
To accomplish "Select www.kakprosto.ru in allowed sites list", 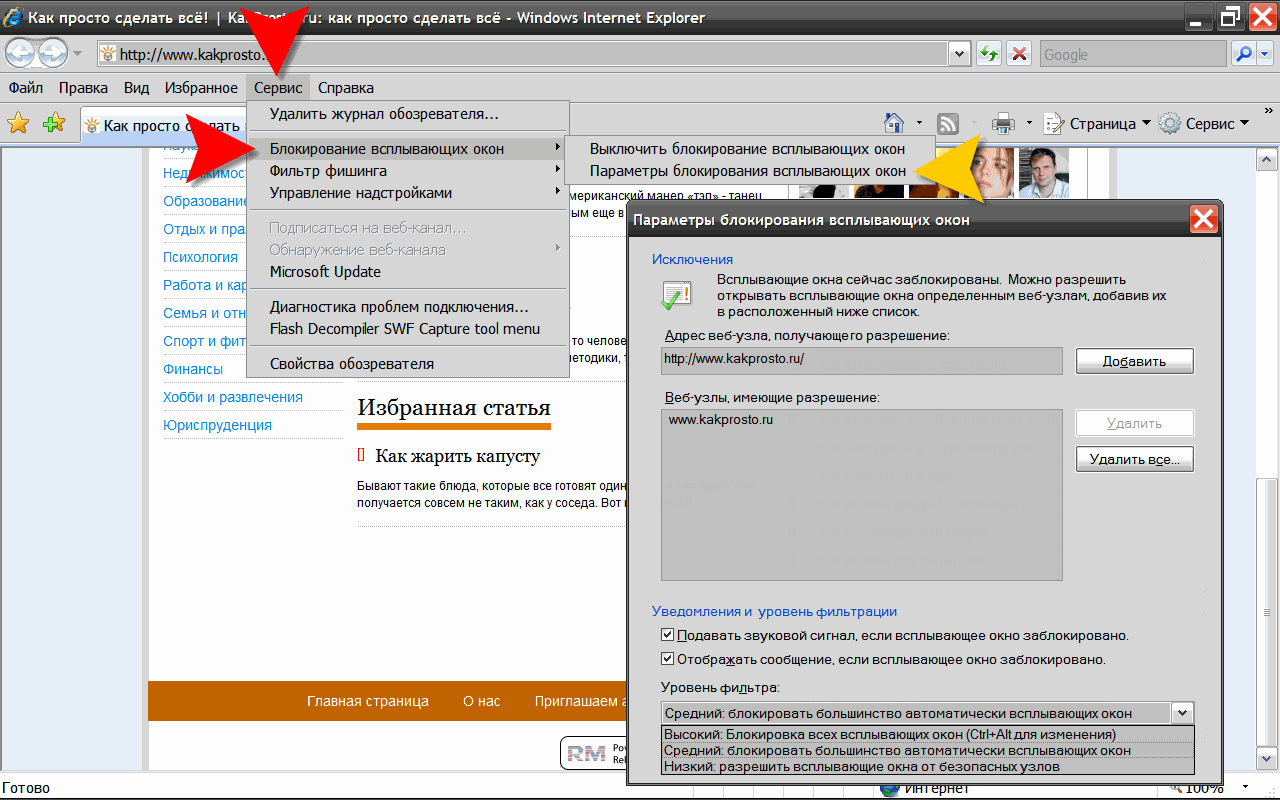I will (721, 419).
